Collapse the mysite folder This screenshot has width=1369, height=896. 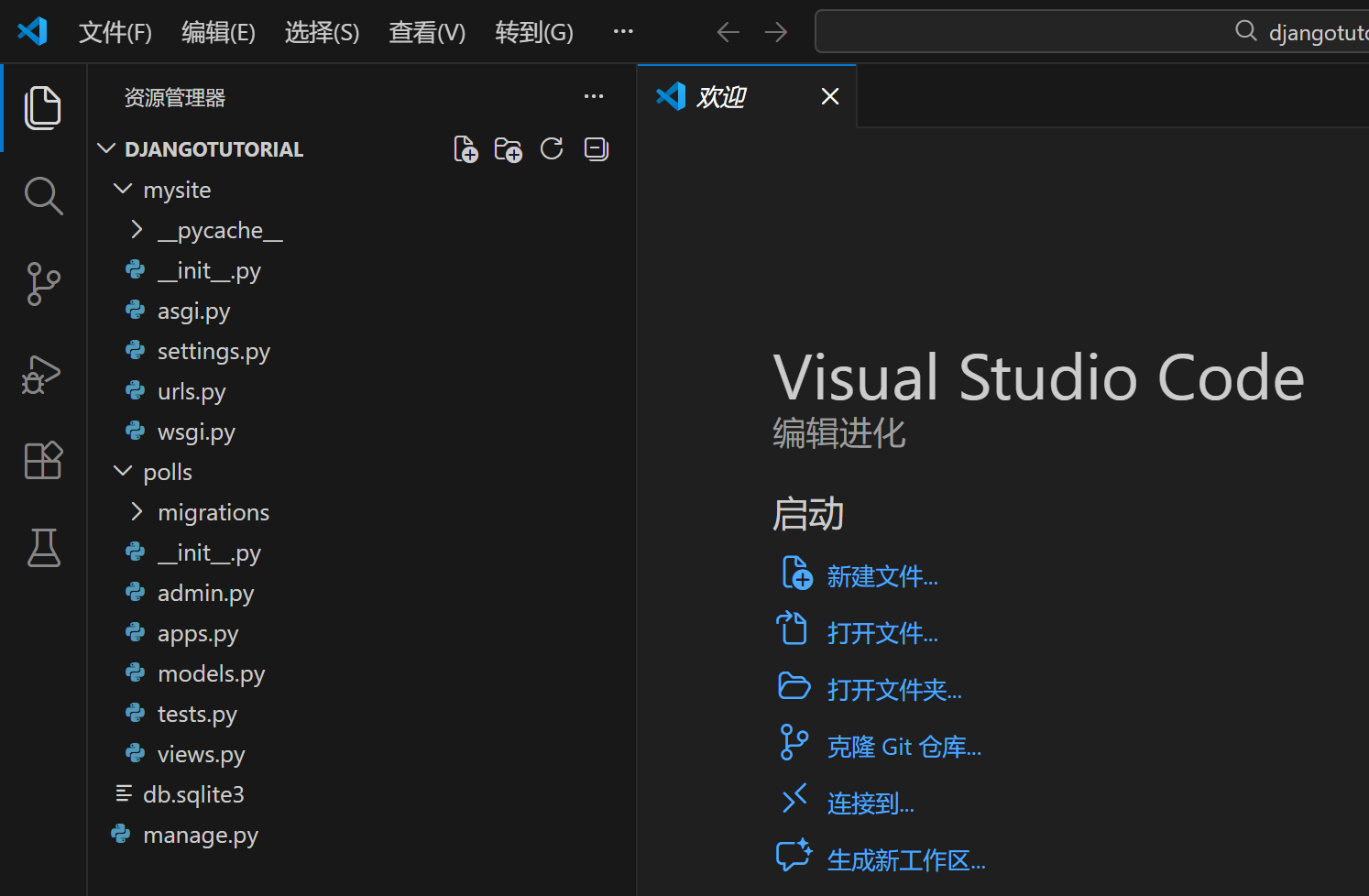point(122,189)
